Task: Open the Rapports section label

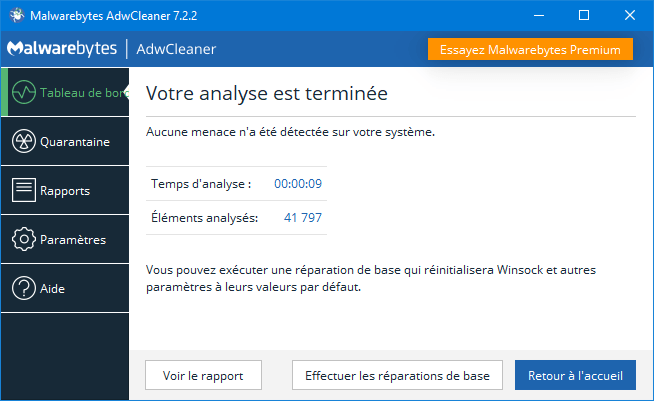Action: tap(65, 191)
